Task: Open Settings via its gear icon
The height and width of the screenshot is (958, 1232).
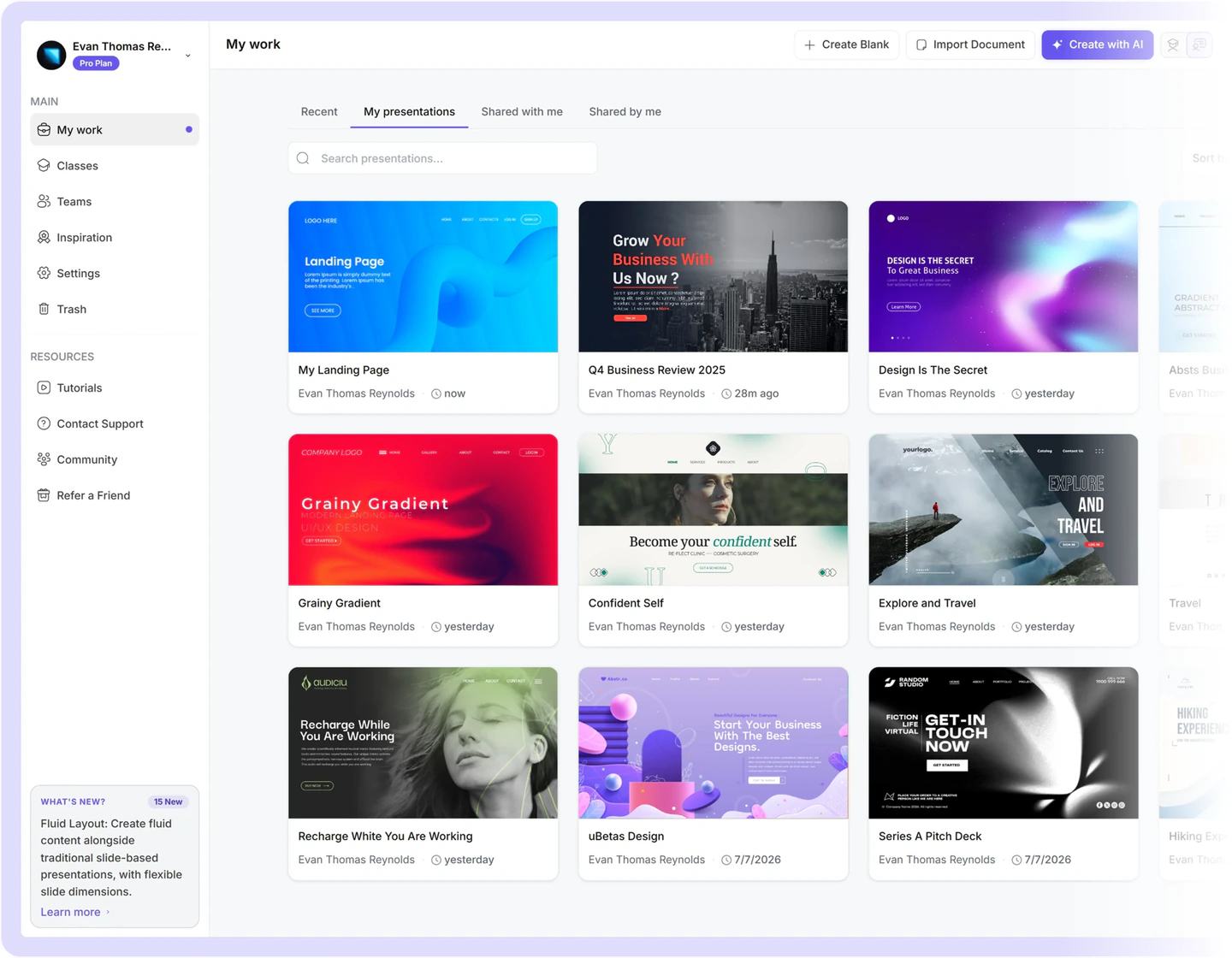Action: [44, 274]
